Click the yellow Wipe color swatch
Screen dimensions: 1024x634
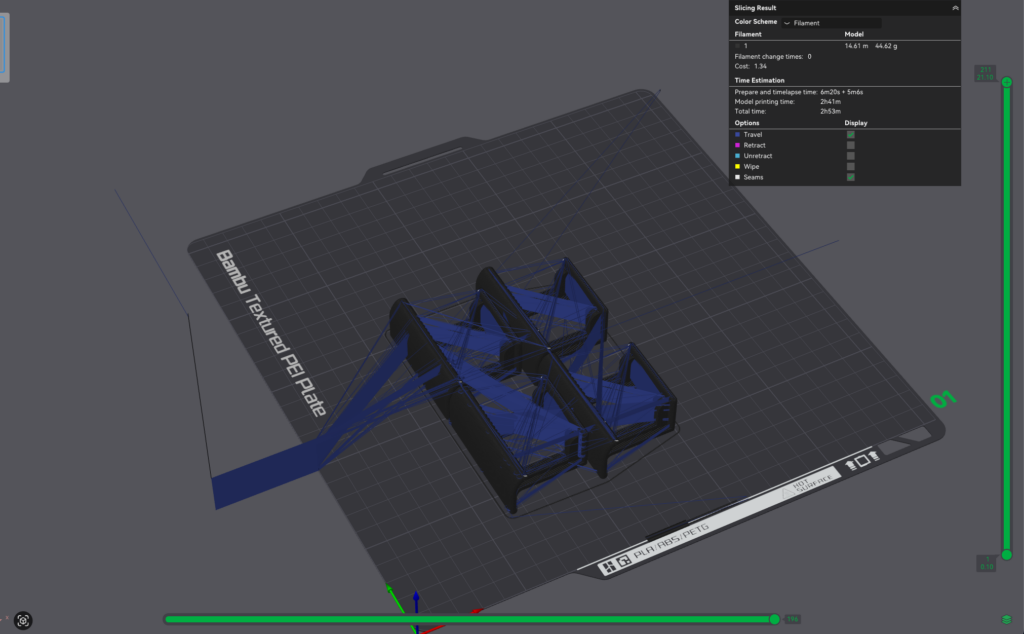[737, 166]
